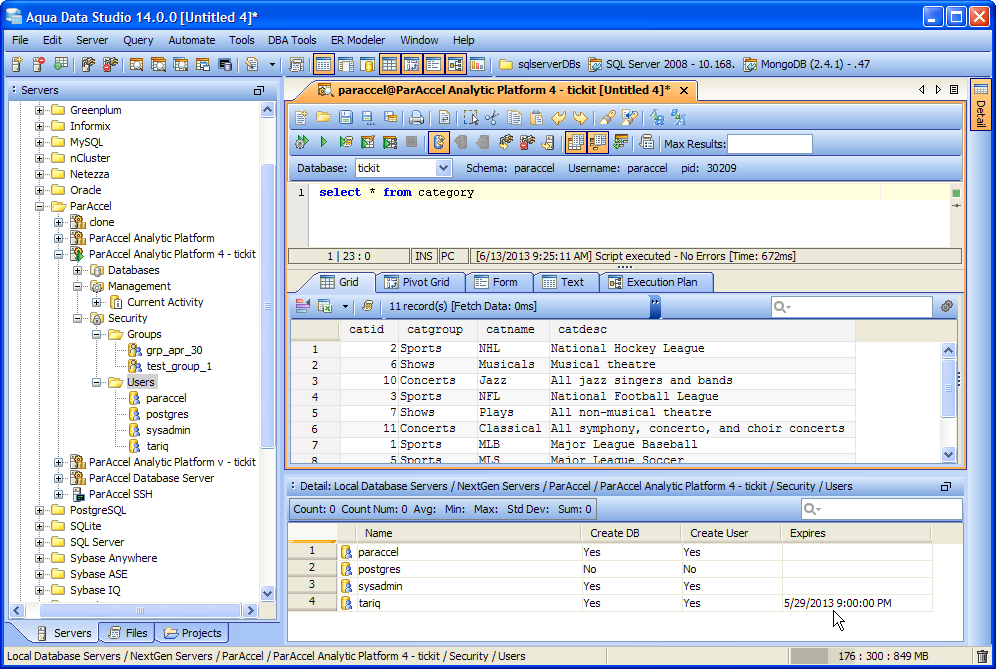This screenshot has width=996, height=669.
Task: Click the green Execute play icon
Action: (x=323, y=142)
